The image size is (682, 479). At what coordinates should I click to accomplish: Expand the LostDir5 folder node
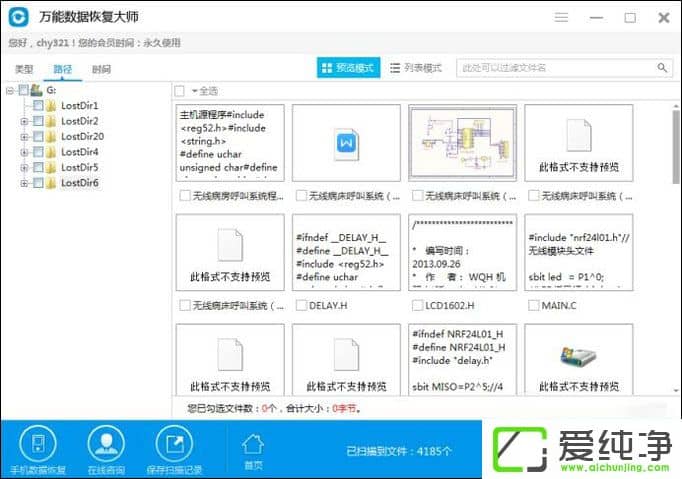(25, 168)
